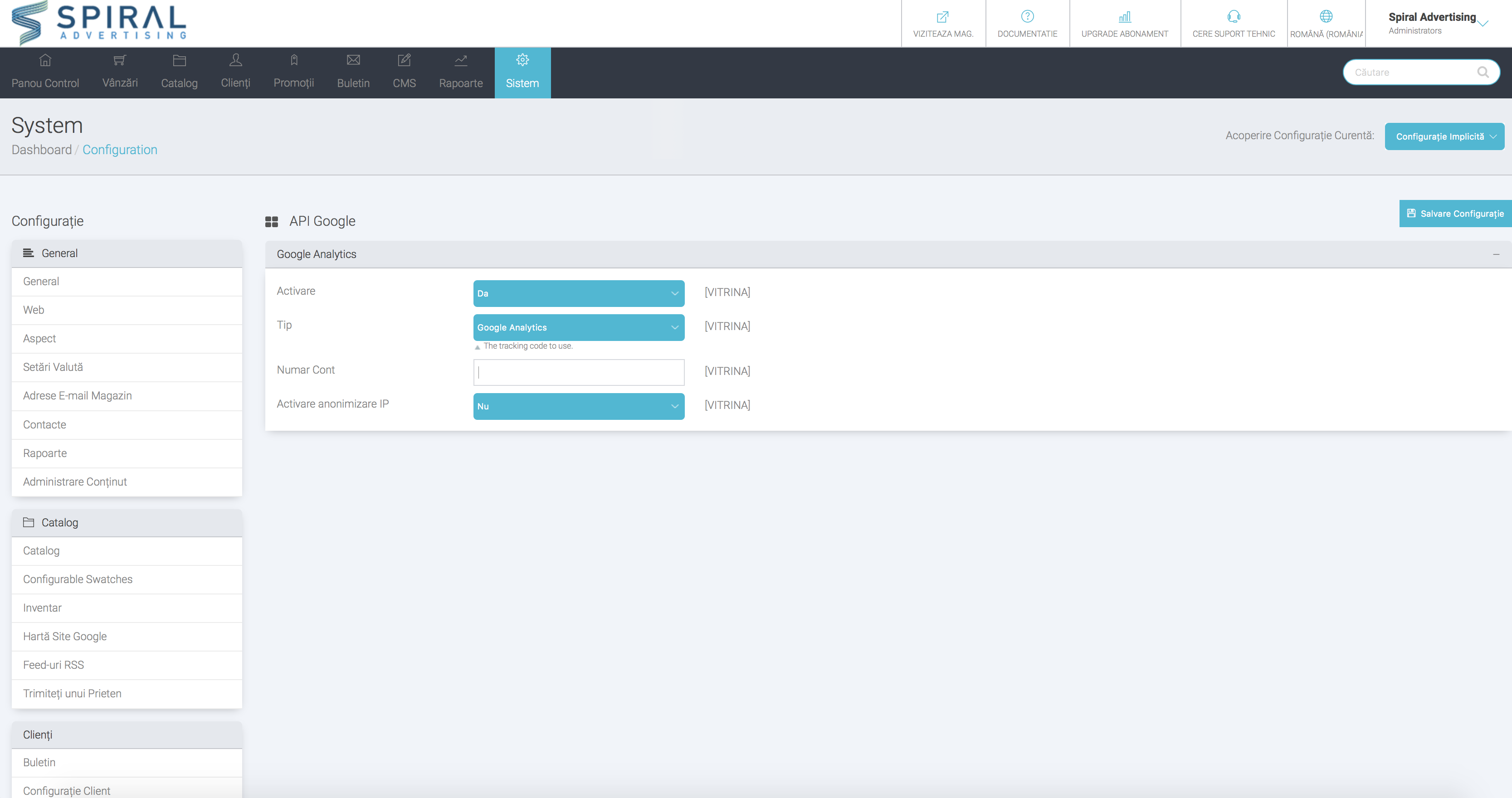This screenshot has width=1512, height=798.
Task: Click the Numar Cont input field
Action: 579,372
